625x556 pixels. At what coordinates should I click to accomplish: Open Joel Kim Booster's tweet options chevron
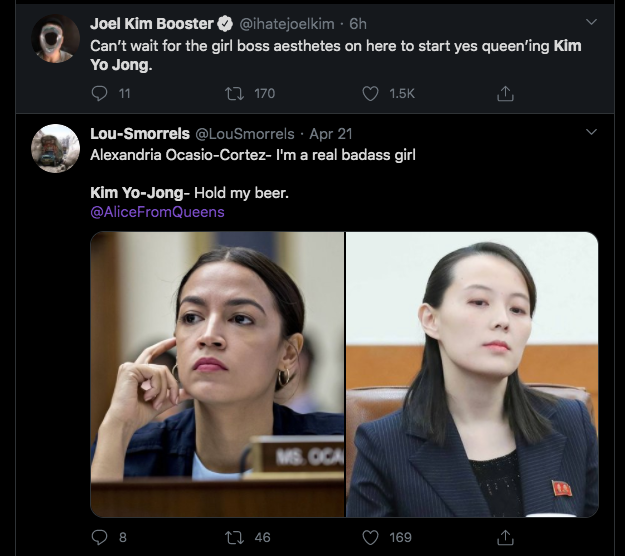[x=590, y=22]
